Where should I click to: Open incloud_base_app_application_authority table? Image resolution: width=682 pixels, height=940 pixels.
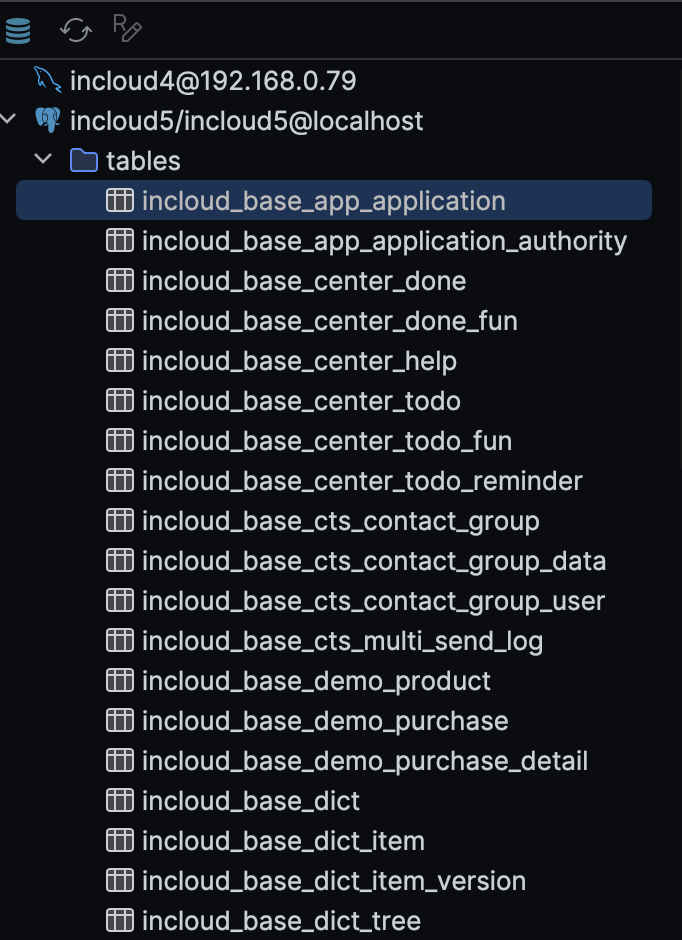click(384, 241)
